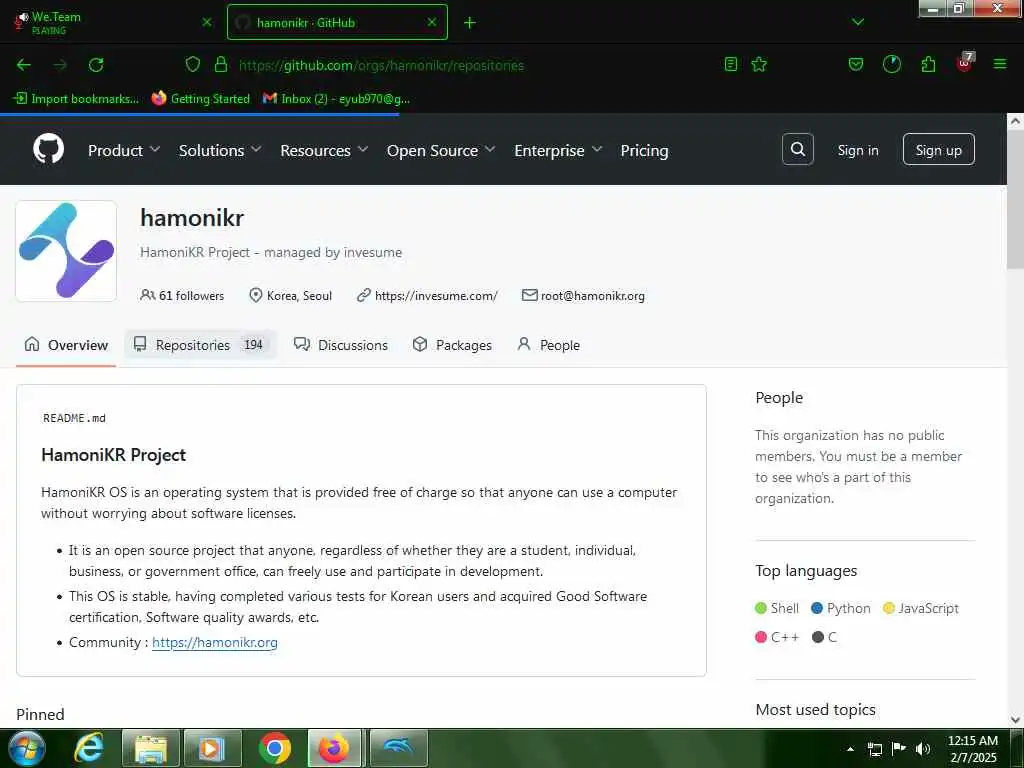Open the https://hamonikr.org community link
Viewport: 1024px width, 768px height.
pyautogui.click(x=215, y=642)
